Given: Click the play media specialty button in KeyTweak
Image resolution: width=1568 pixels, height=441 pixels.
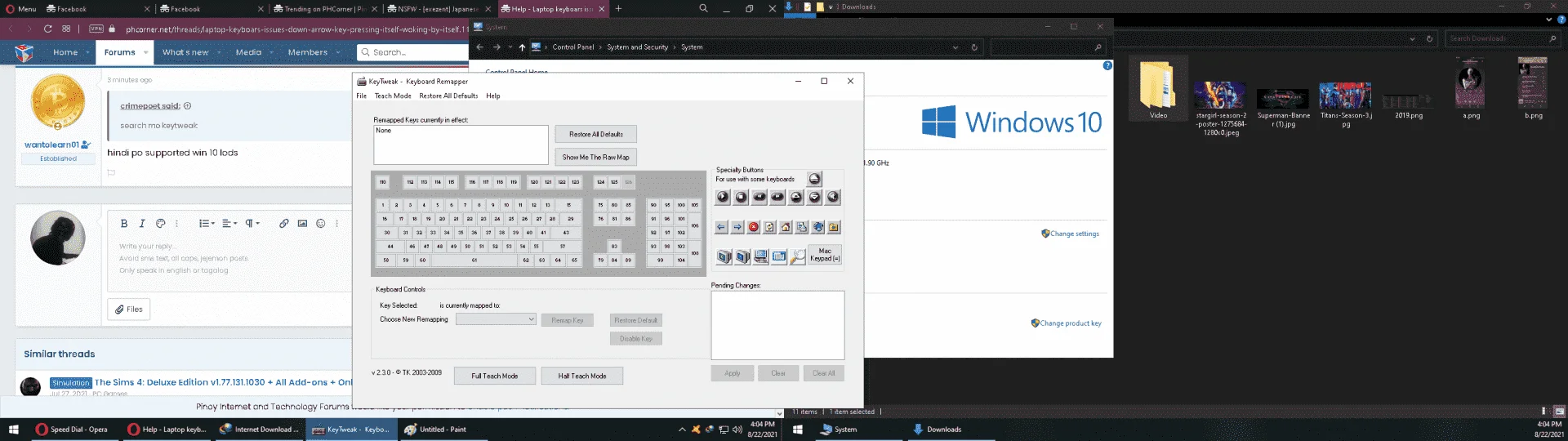Looking at the screenshot, I should pos(723,197).
